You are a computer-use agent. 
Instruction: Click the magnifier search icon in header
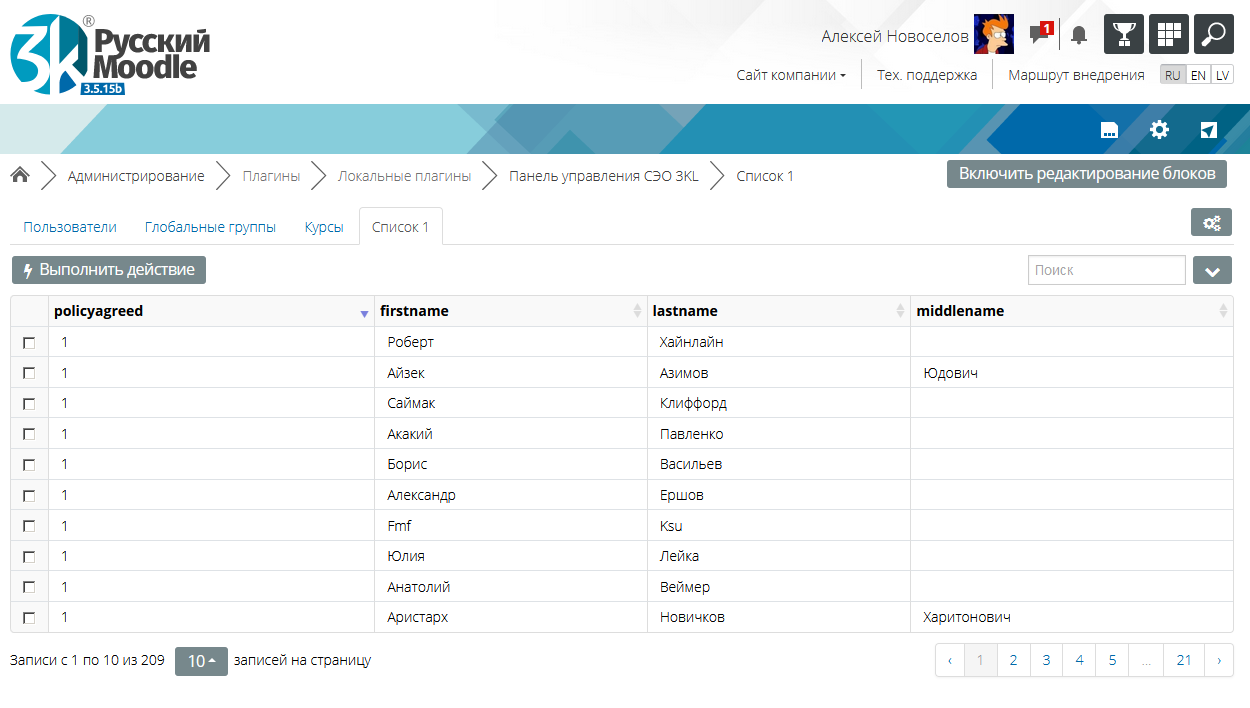pyautogui.click(x=1214, y=34)
